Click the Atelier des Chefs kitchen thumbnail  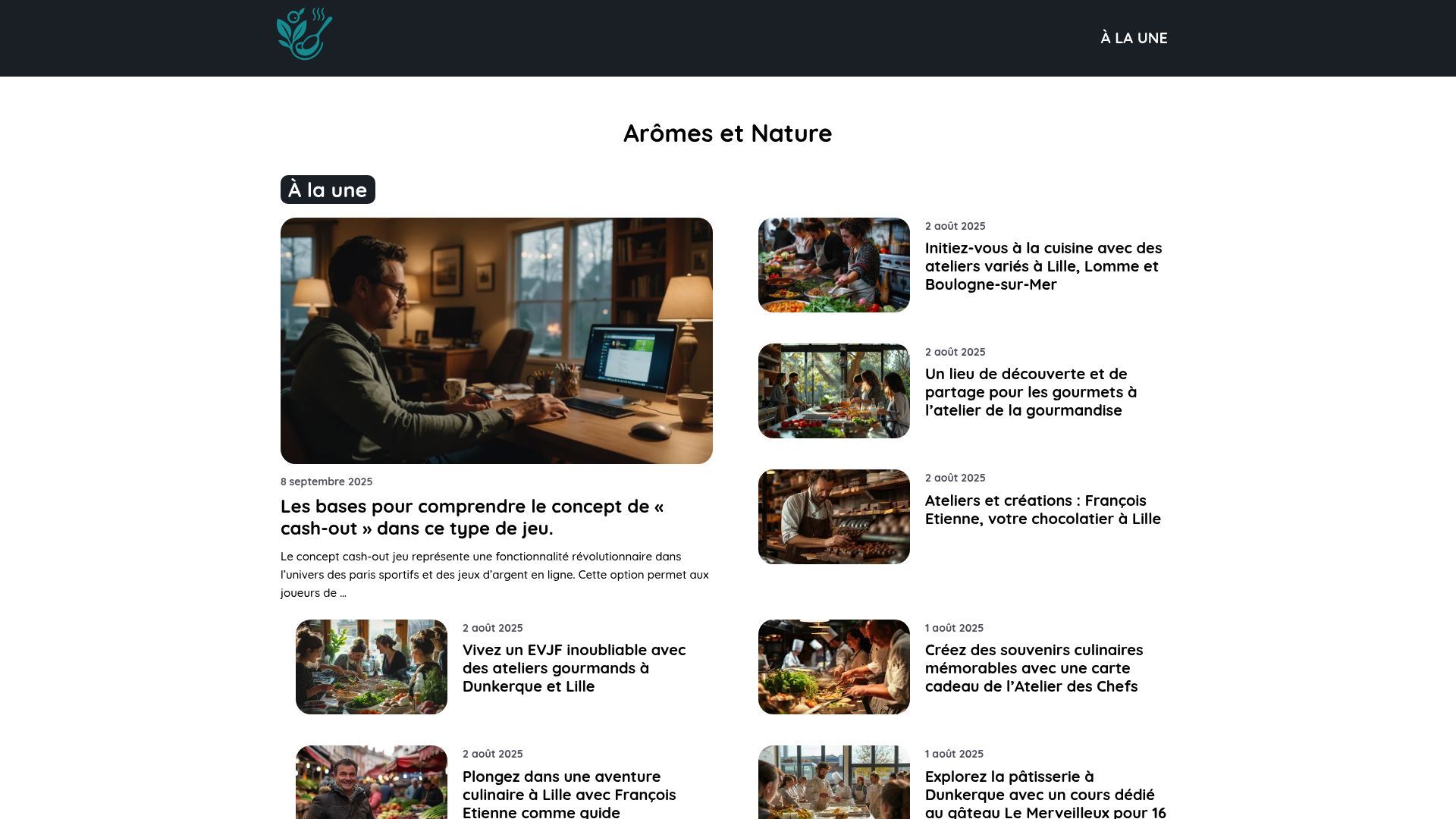[x=834, y=667]
